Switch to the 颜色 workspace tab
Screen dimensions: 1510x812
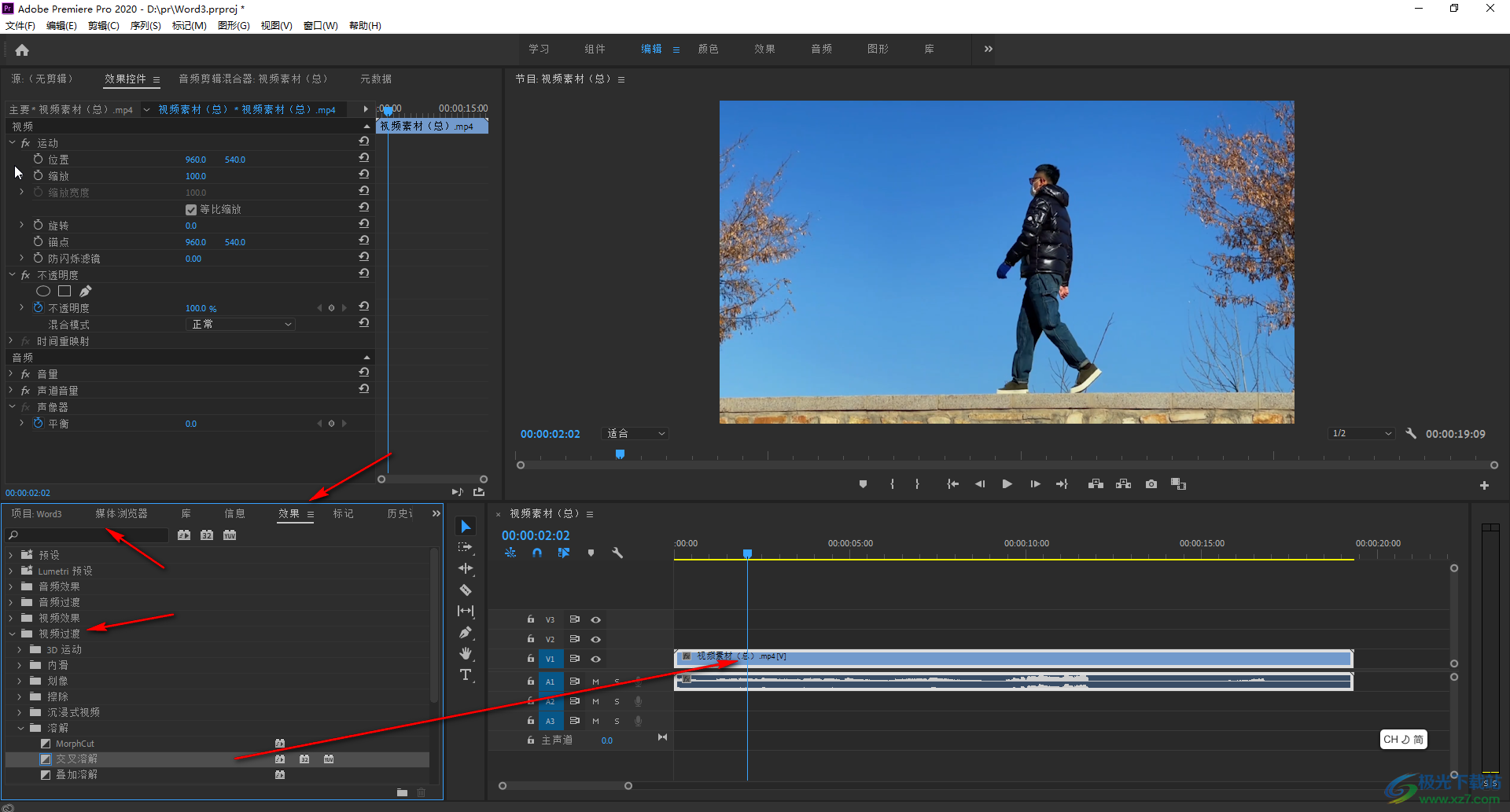point(708,50)
